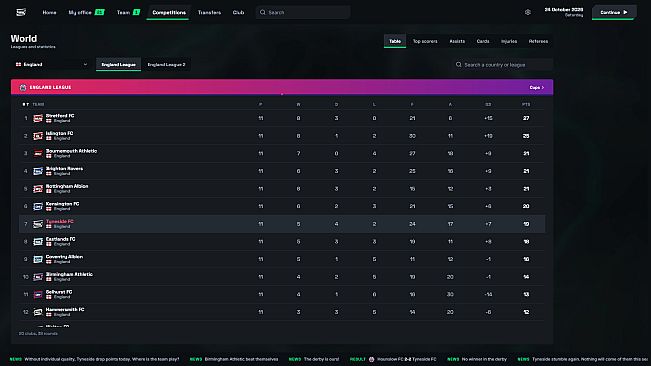Open the England country dropdown
651x366 pixels.
pos(51,64)
